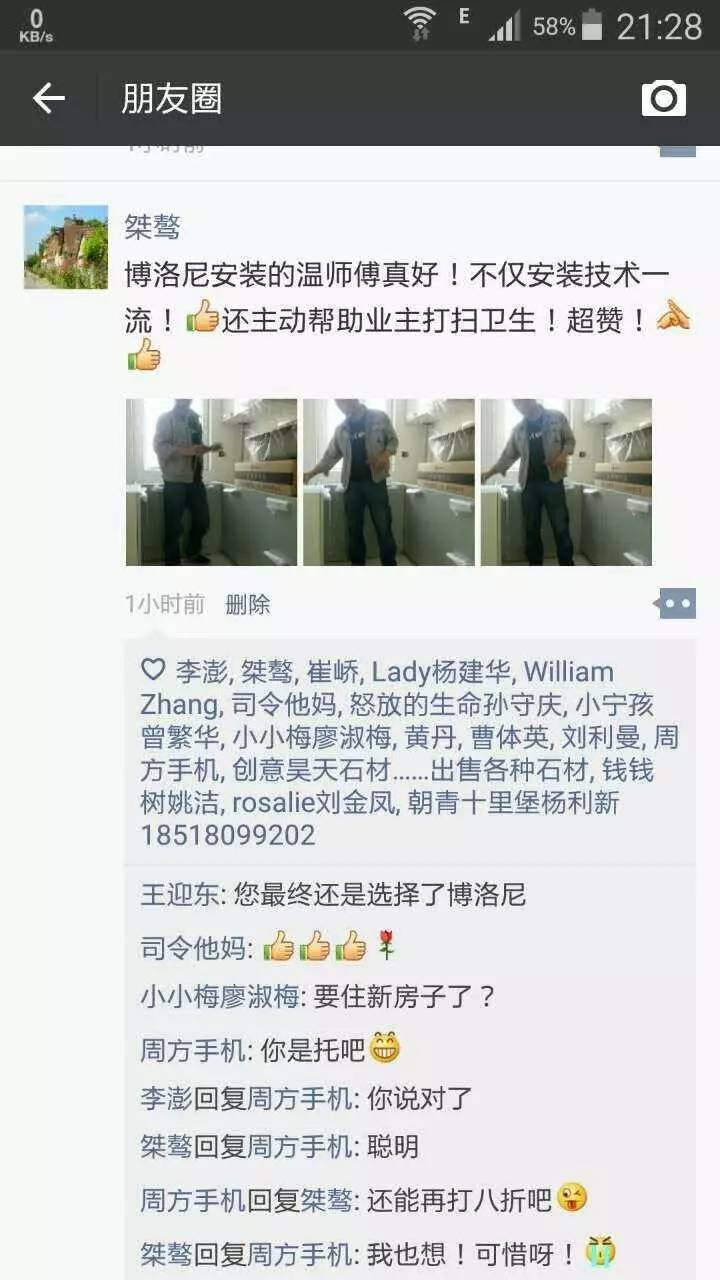The image size is (720, 1280).
Task: Open the camera icon to post
Action: click(664, 98)
